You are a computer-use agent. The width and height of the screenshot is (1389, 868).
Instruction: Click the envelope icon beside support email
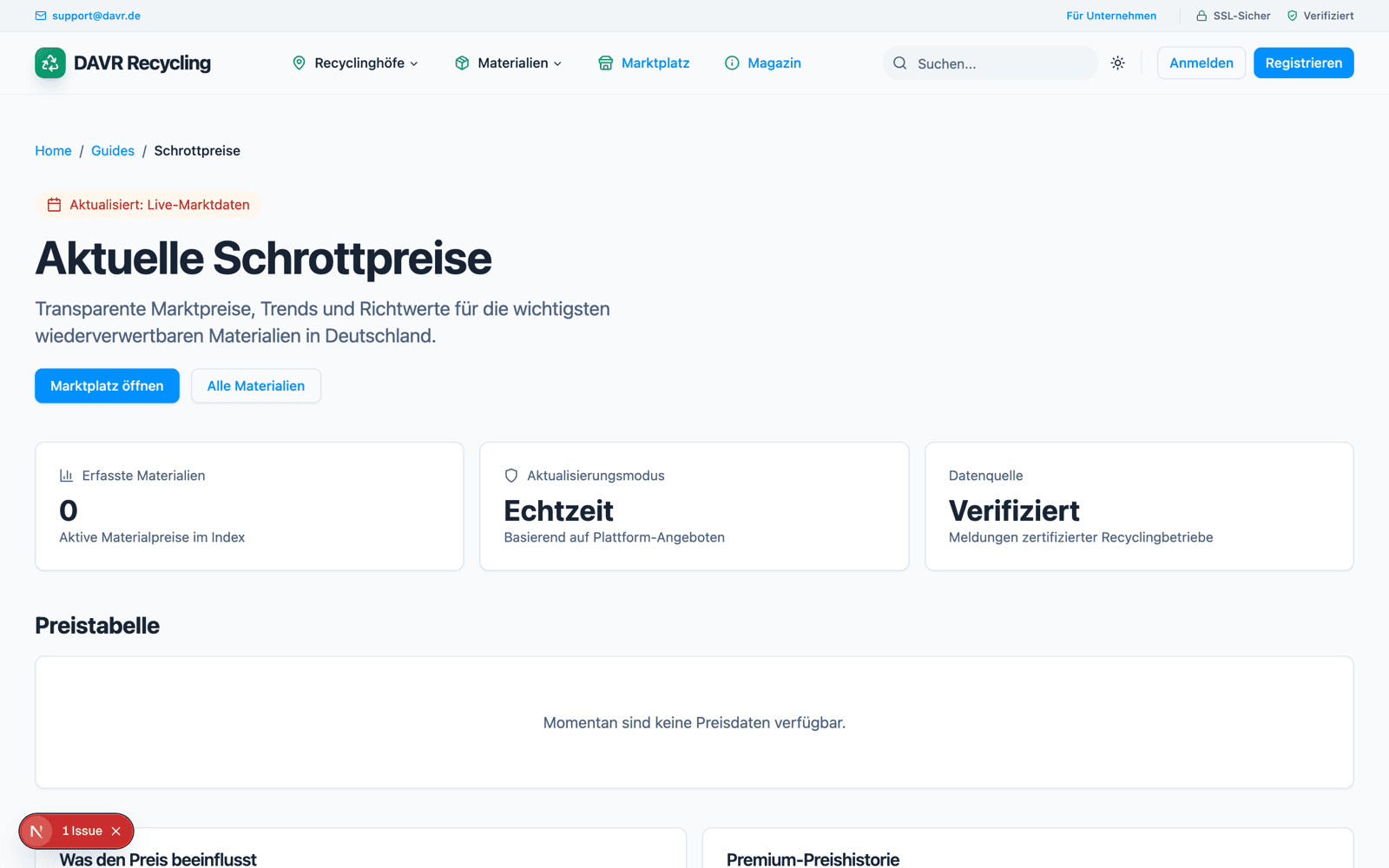41,16
